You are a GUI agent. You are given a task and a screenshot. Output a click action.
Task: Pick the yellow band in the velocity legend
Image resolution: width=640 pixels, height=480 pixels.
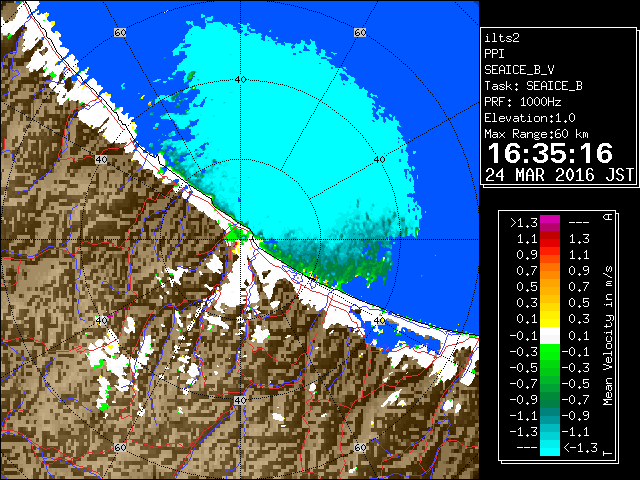(550, 319)
